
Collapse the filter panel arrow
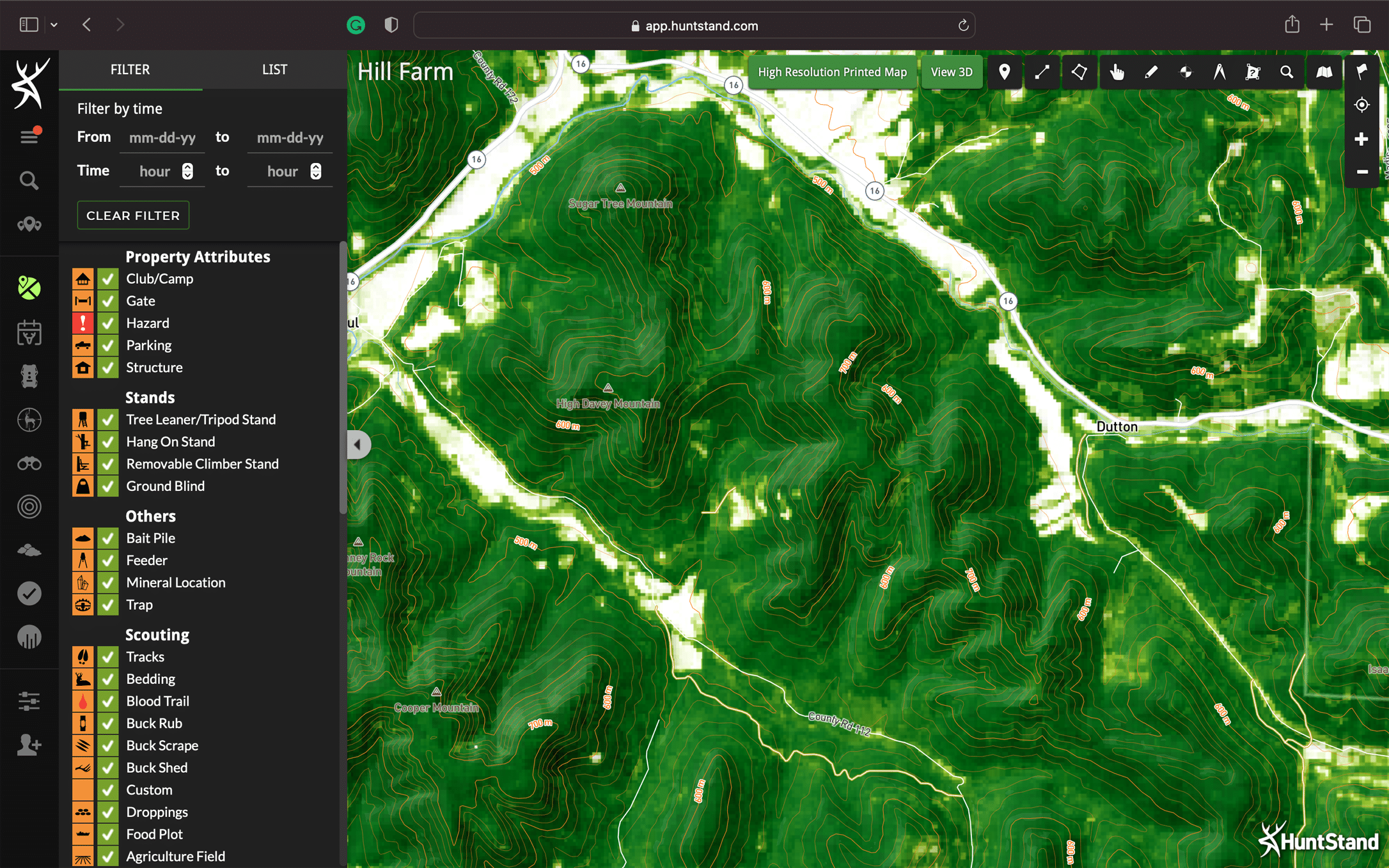pos(358,444)
